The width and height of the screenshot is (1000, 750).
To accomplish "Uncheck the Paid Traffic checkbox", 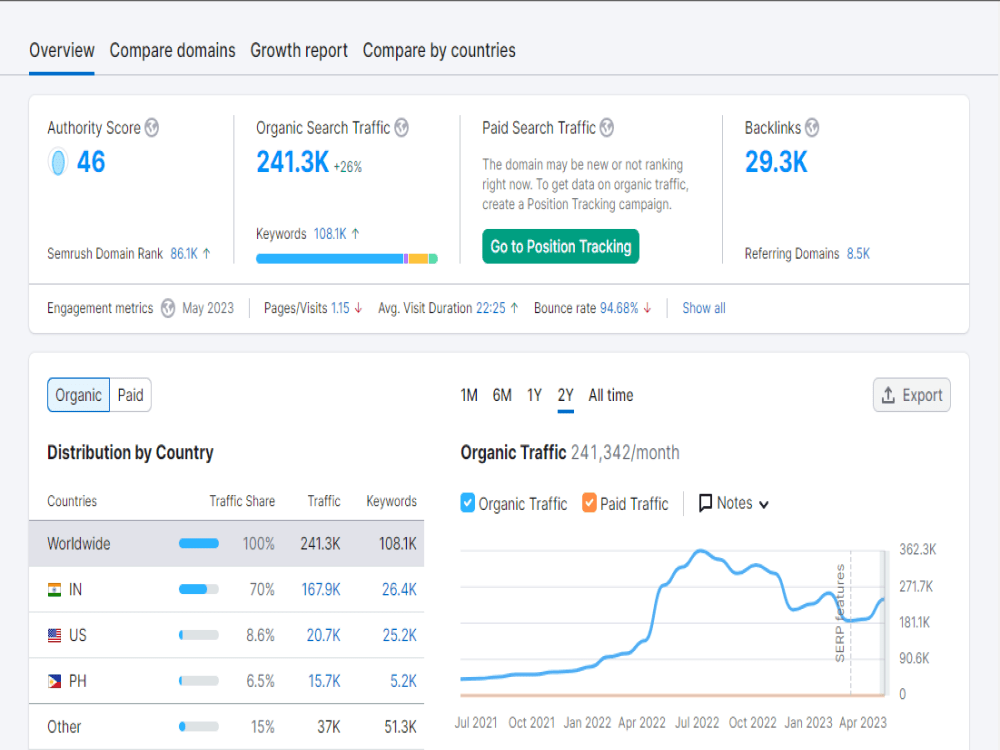I will point(589,503).
